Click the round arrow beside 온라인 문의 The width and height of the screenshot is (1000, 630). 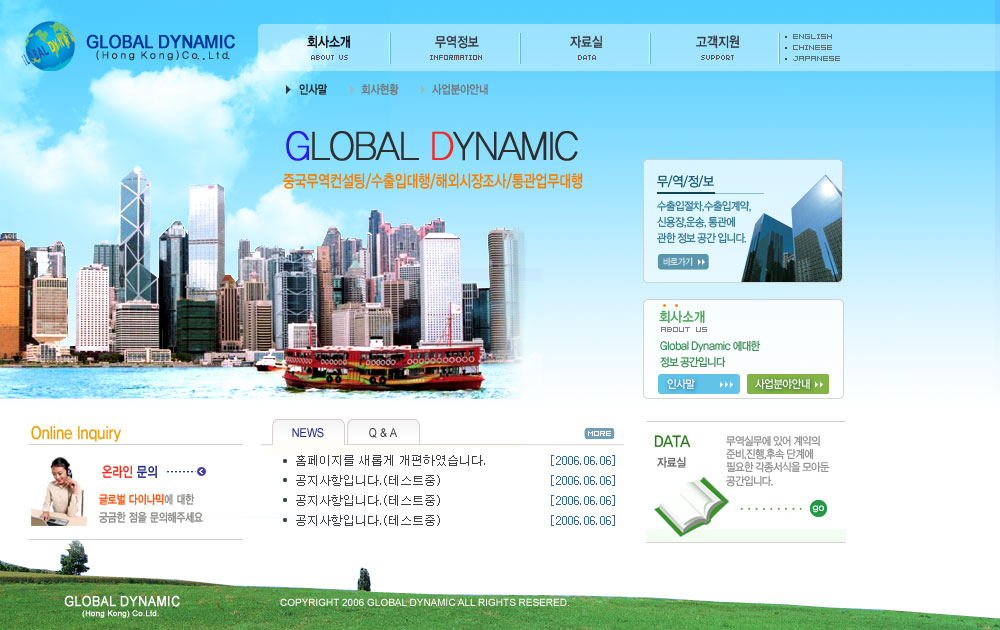coord(201,471)
